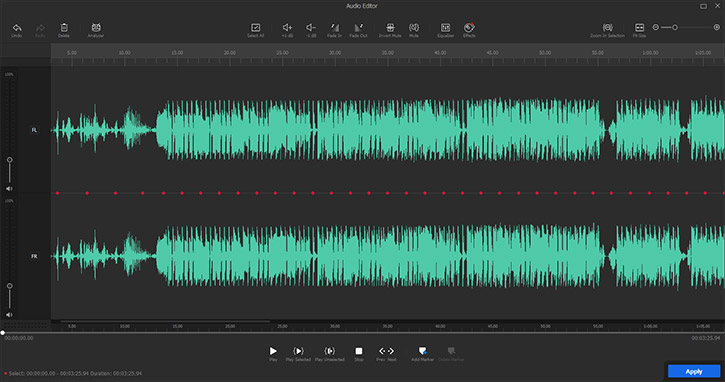The image size is (725, 382).
Task: Adjust the FR channel volume slider
Action: tap(9, 286)
